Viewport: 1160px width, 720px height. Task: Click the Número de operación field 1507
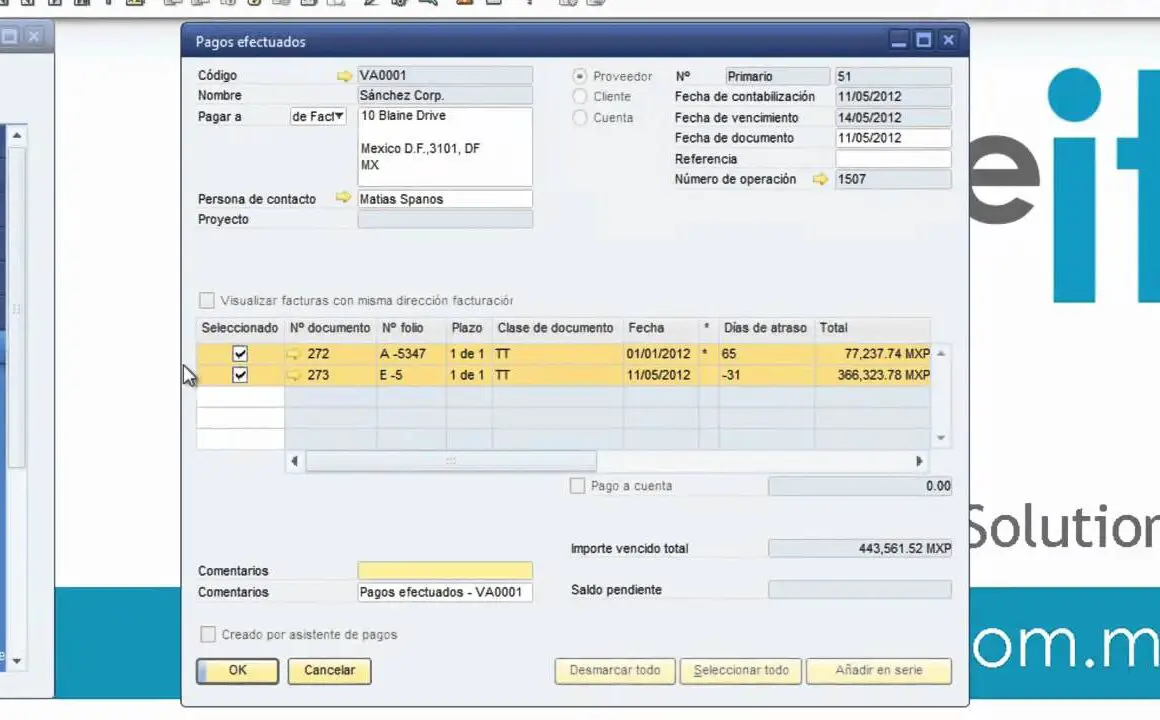click(893, 179)
